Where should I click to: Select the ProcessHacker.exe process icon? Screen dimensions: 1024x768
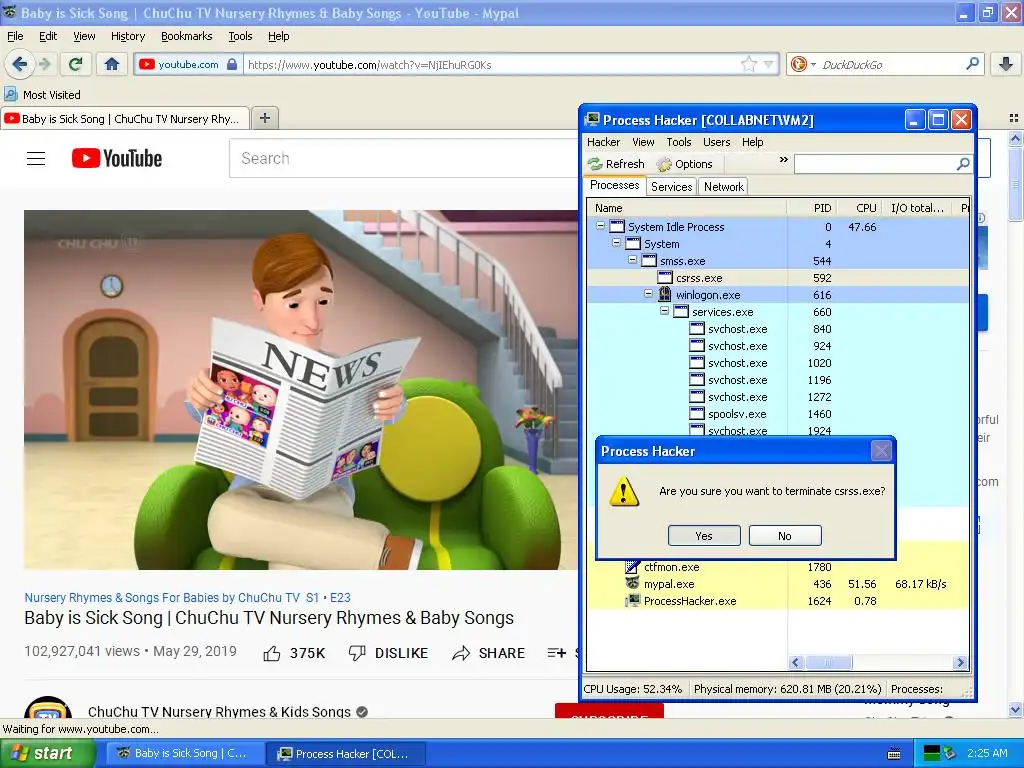point(632,600)
